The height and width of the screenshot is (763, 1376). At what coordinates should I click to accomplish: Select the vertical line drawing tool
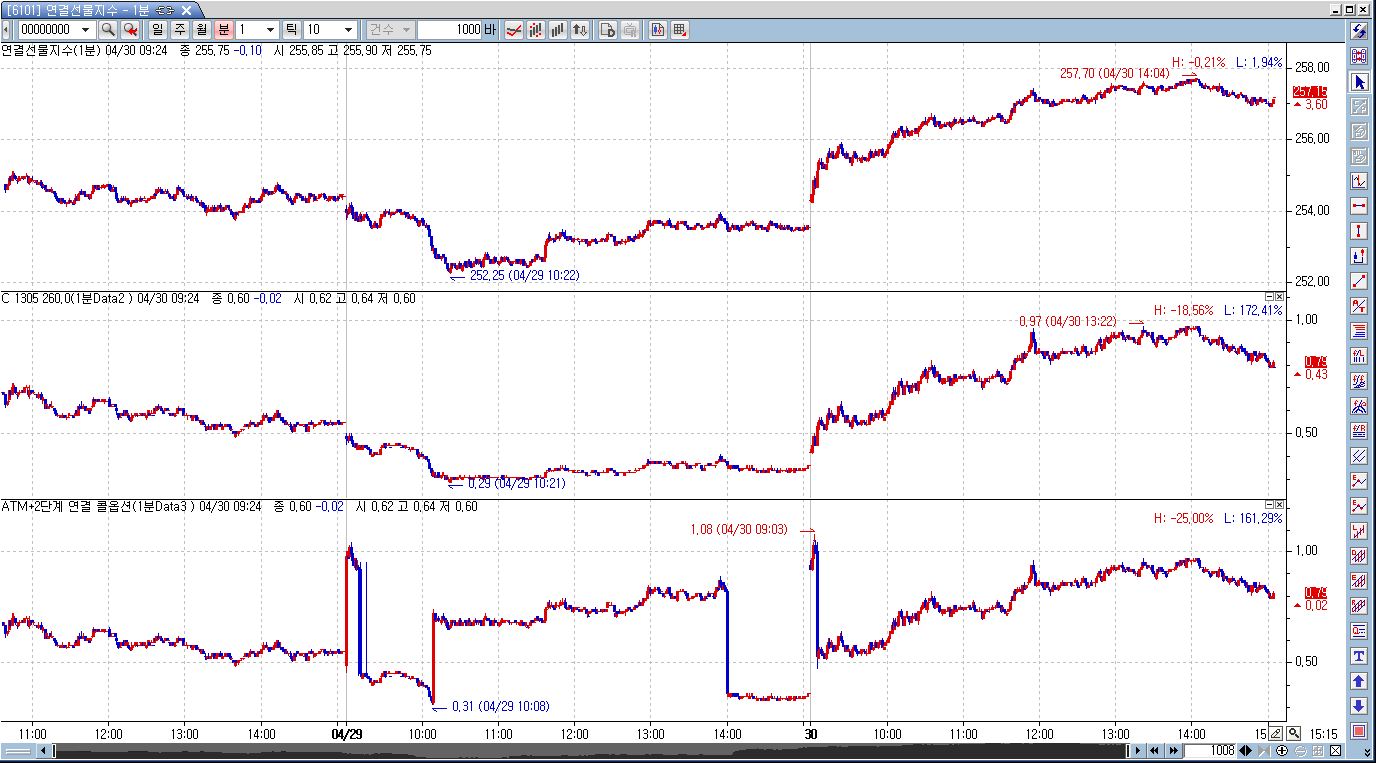click(x=1359, y=231)
